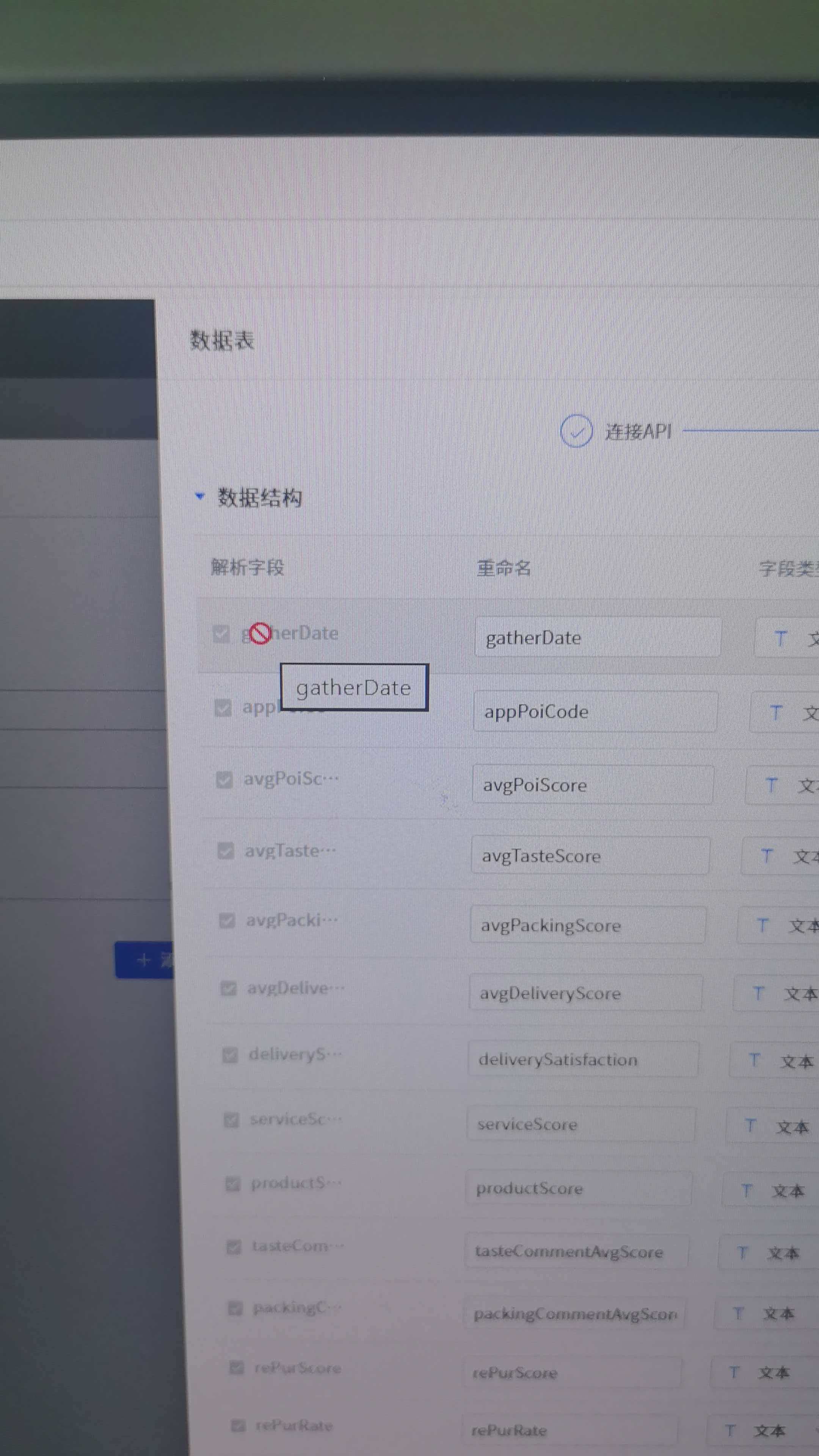Image resolution: width=819 pixels, height=1456 pixels.
Task: Toggle the avgTasteScore row checkbox
Action: click(226, 850)
